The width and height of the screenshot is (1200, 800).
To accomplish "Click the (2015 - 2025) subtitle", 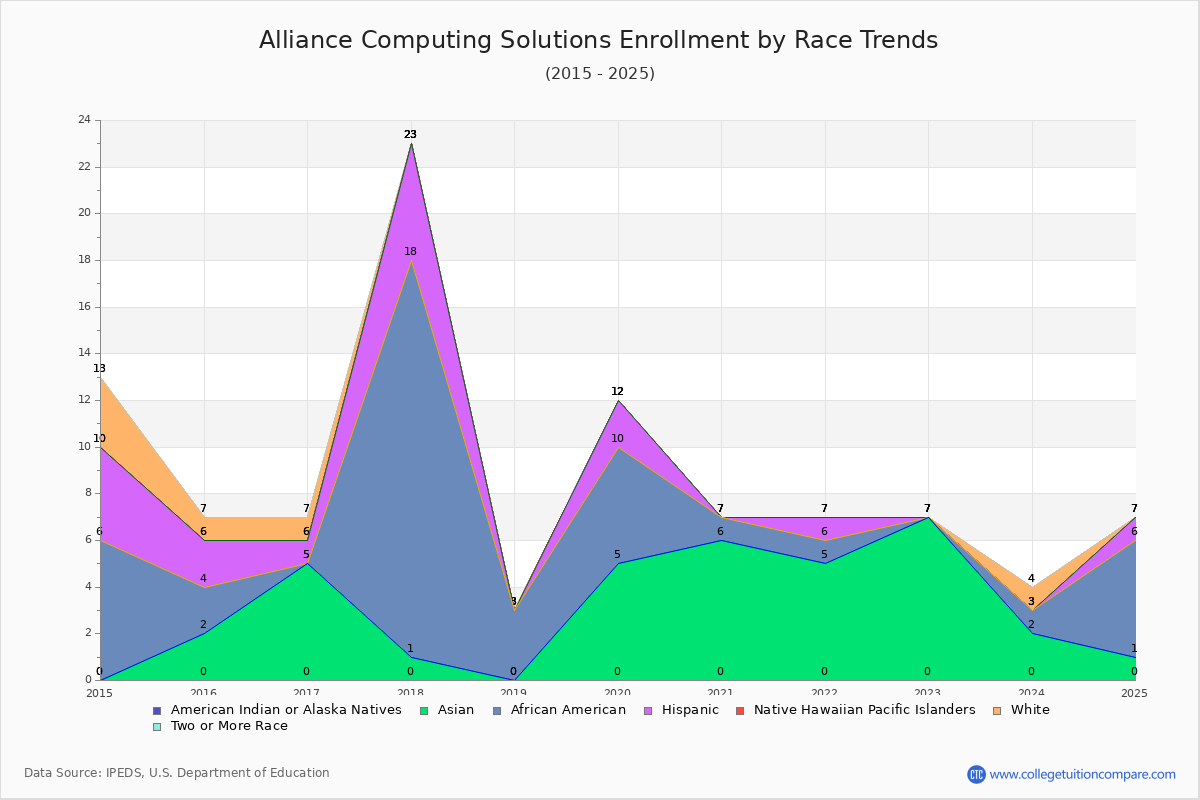I will click(600, 73).
